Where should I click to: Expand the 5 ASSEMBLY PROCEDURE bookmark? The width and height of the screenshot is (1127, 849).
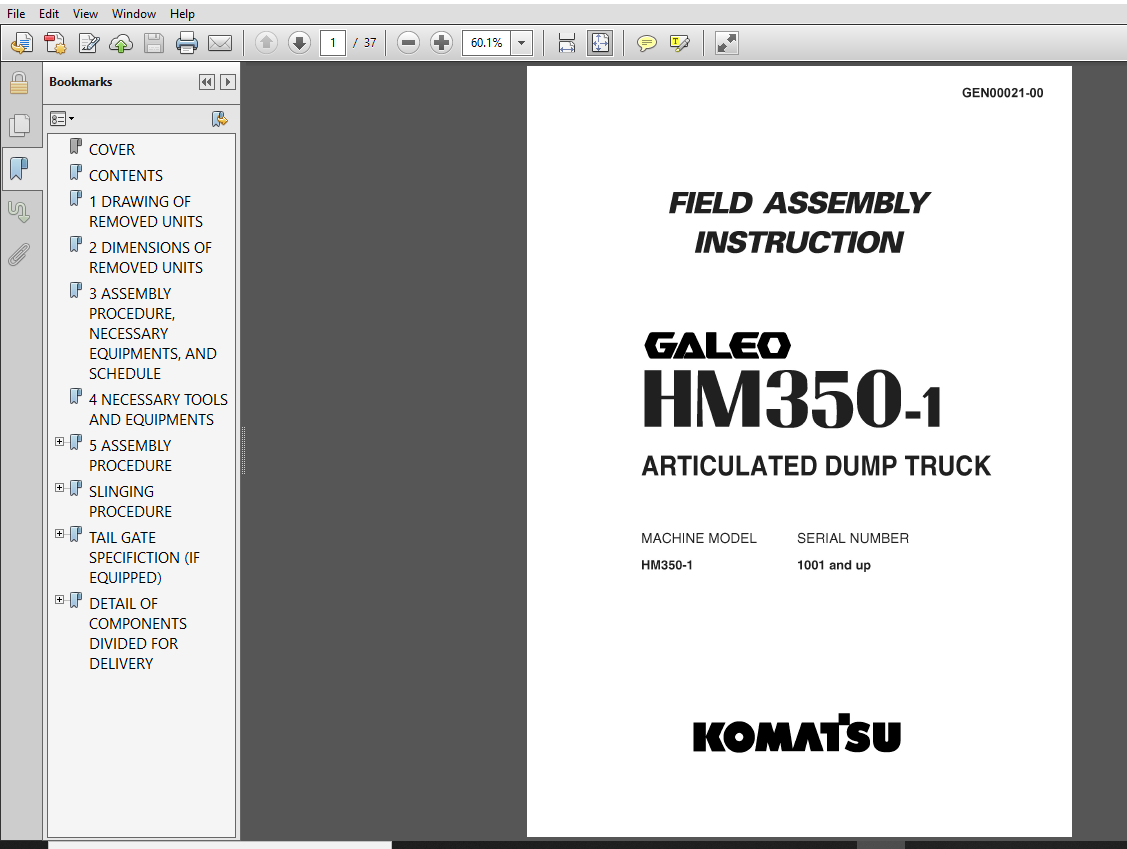coord(60,442)
